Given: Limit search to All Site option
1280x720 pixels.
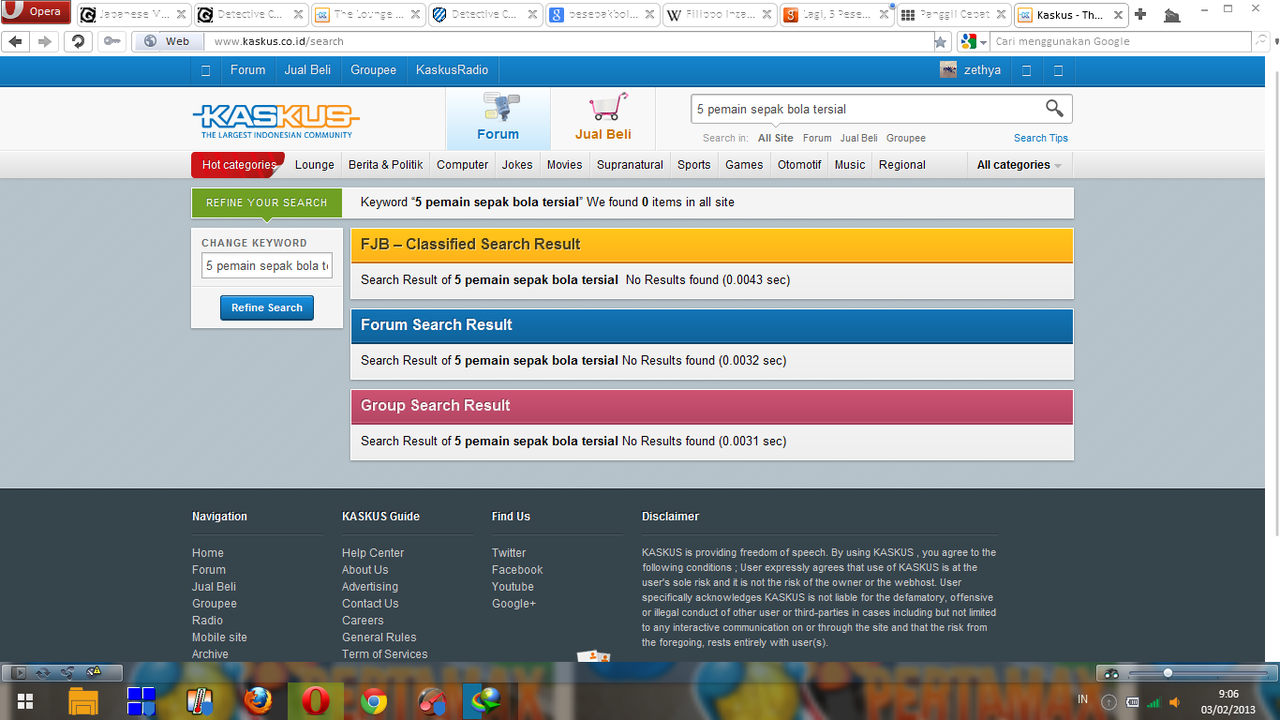Looking at the screenshot, I should pyautogui.click(x=776, y=138).
